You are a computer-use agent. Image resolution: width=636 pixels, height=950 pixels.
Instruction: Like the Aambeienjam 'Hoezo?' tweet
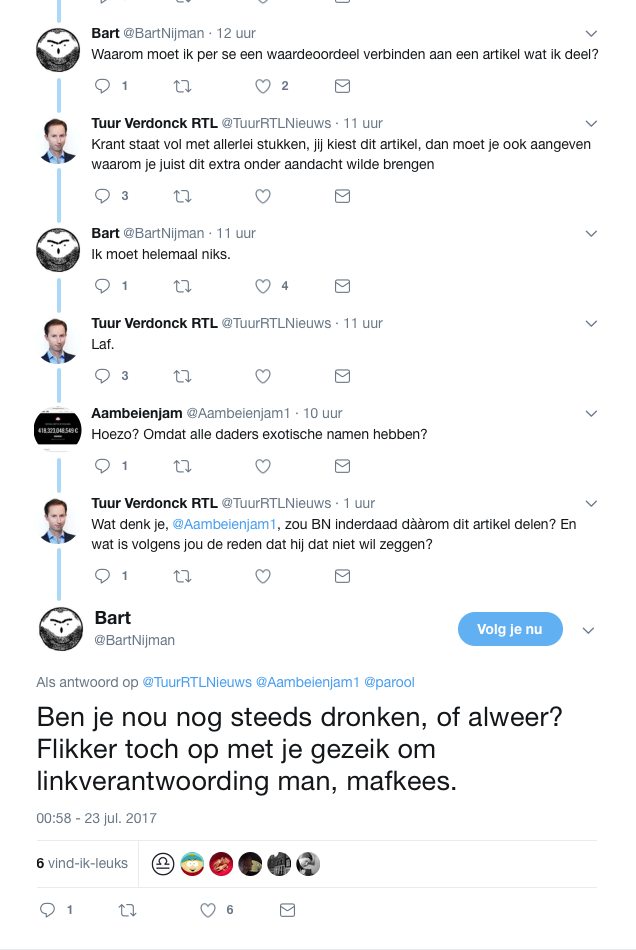click(x=263, y=466)
